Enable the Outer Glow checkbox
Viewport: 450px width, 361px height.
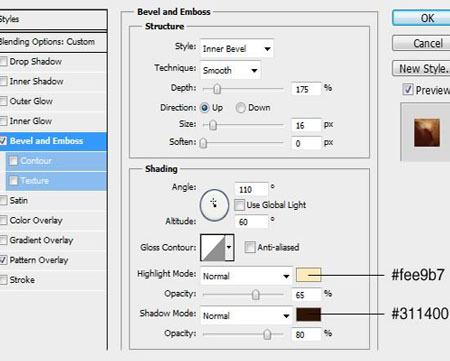coord(3,101)
